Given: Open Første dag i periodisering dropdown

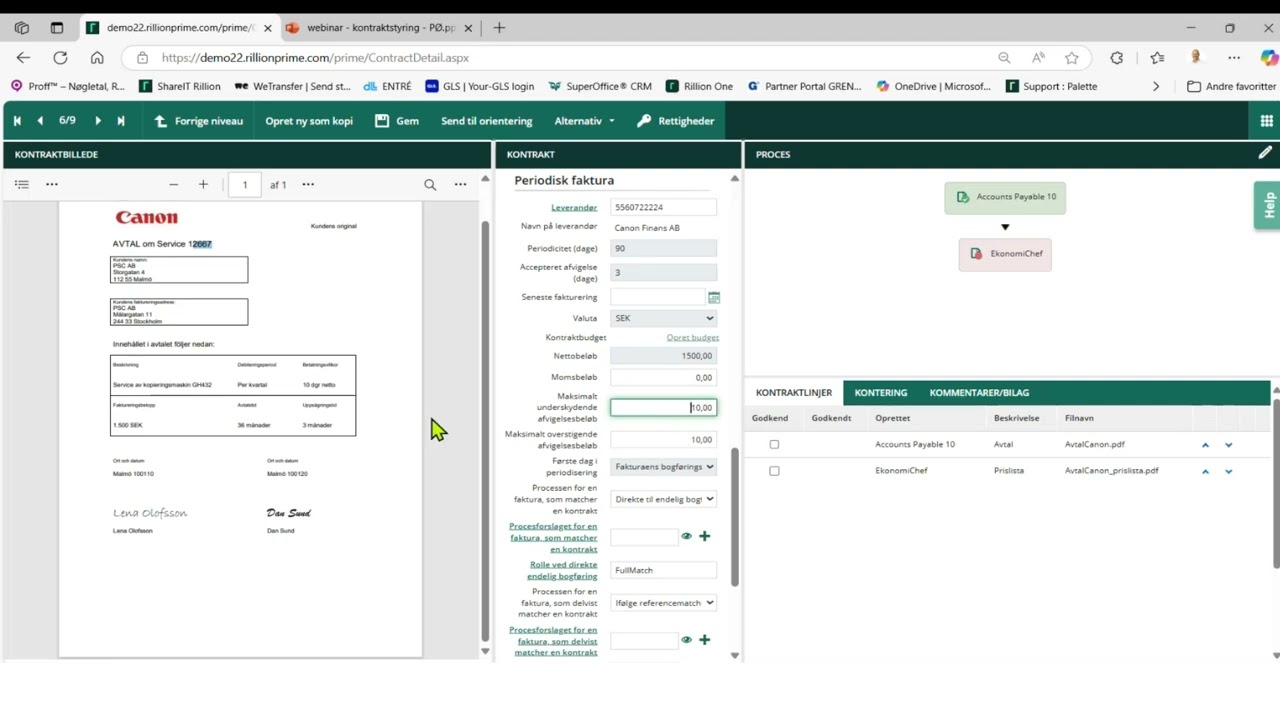Looking at the screenshot, I should pyautogui.click(x=664, y=467).
